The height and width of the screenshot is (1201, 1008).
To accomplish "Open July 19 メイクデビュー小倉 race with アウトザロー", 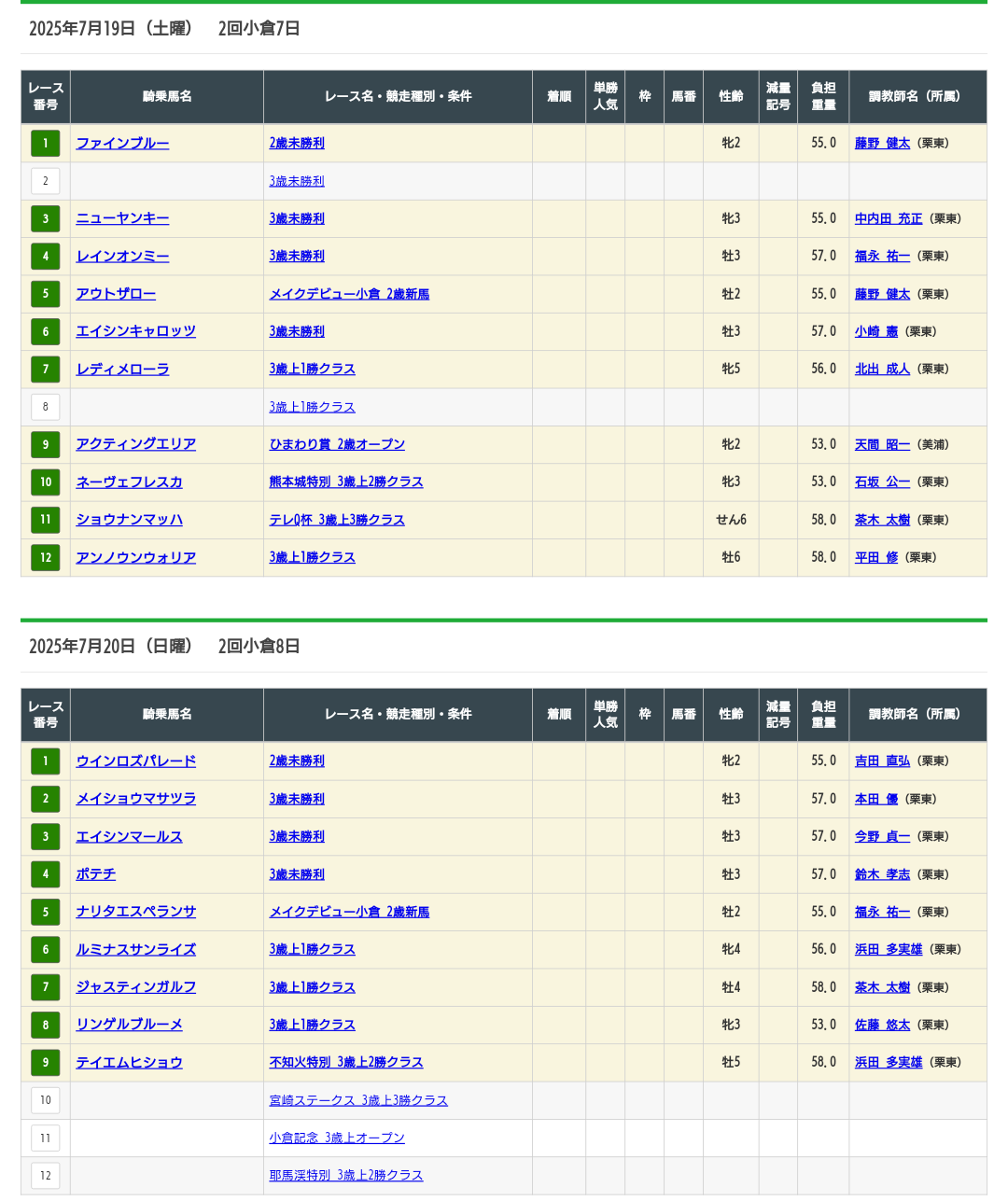I will tap(349, 294).
